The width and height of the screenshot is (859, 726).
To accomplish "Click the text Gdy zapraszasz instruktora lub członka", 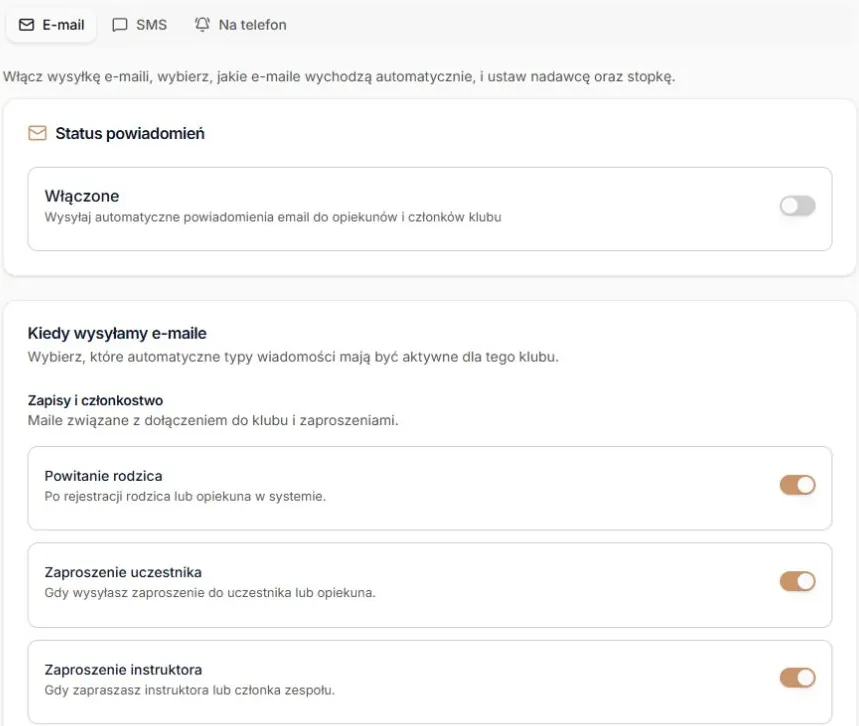I will [x=190, y=690].
